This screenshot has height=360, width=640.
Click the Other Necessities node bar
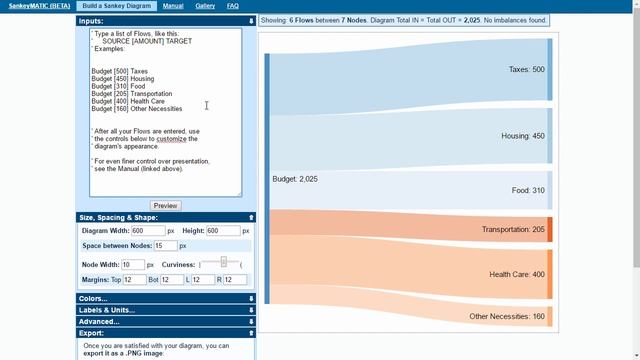pyautogui.click(x=550, y=316)
